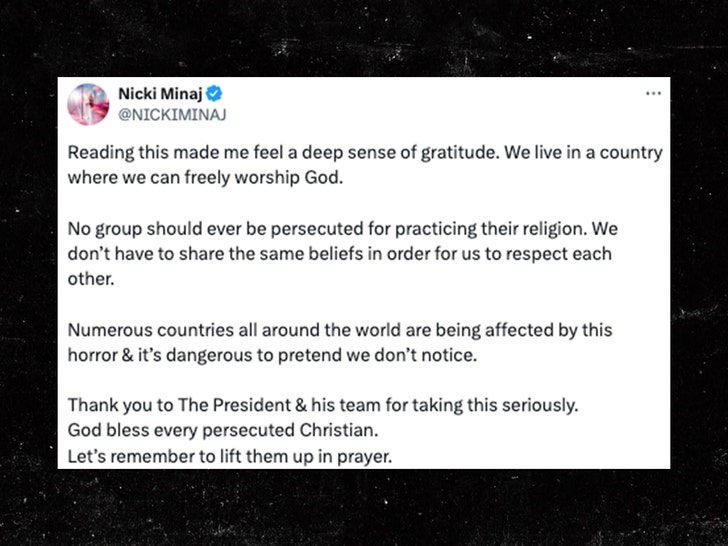Click the line starting 'Reading this made me'
The width and height of the screenshot is (728, 546).
[x=365, y=155]
